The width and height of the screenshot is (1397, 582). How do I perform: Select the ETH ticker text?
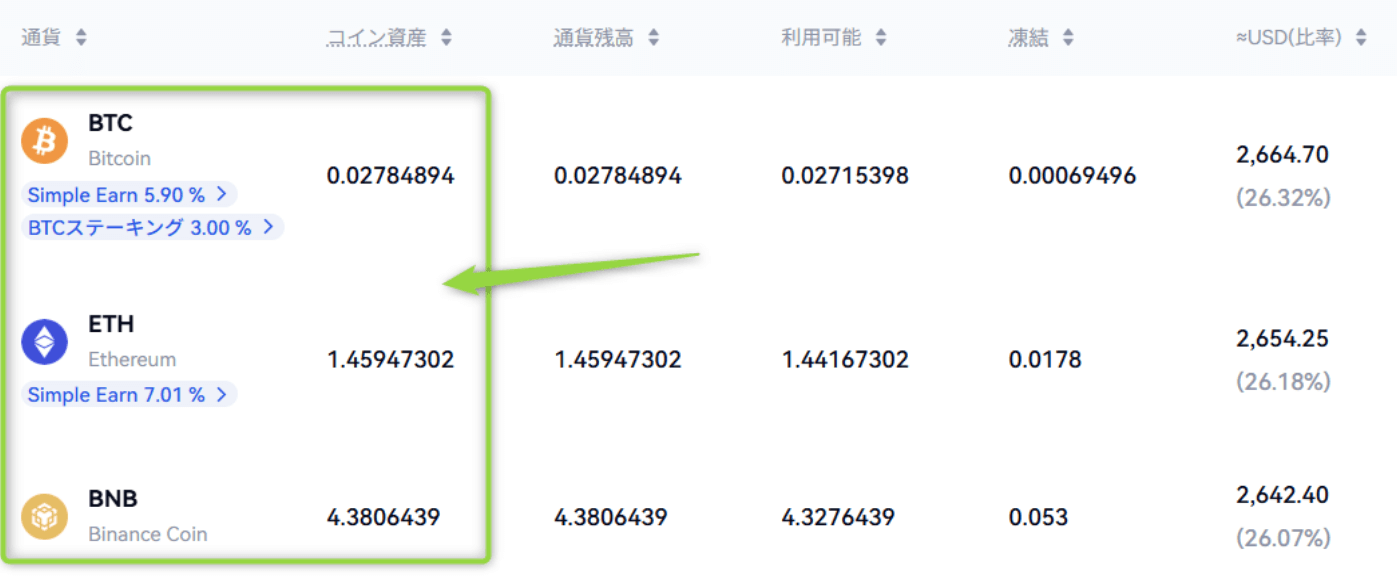click(111, 324)
